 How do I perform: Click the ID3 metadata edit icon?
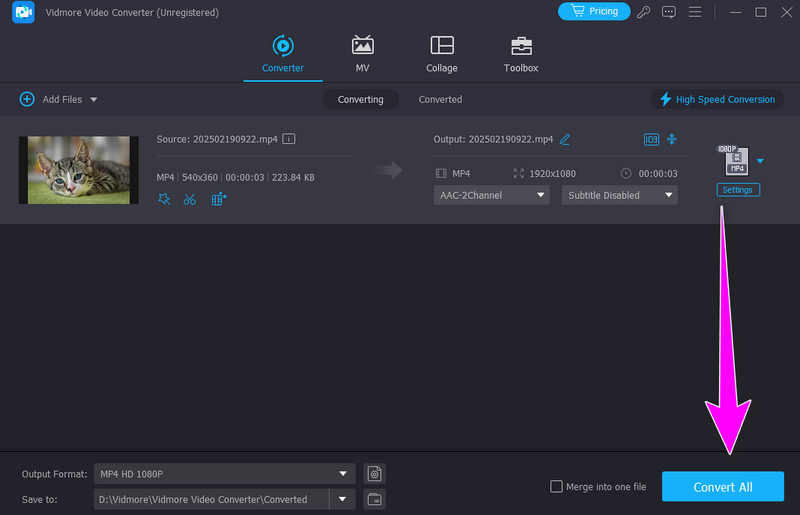tap(651, 139)
